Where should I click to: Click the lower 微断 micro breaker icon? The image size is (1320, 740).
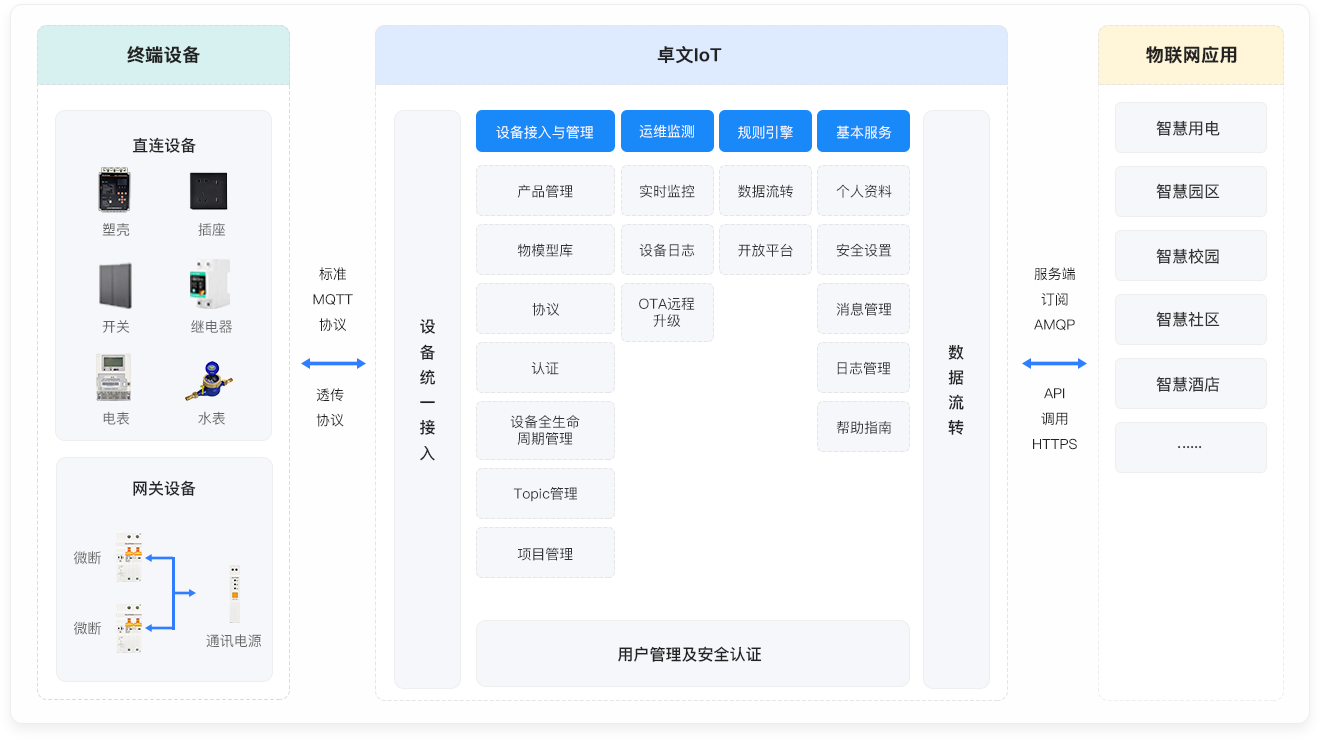(128, 628)
